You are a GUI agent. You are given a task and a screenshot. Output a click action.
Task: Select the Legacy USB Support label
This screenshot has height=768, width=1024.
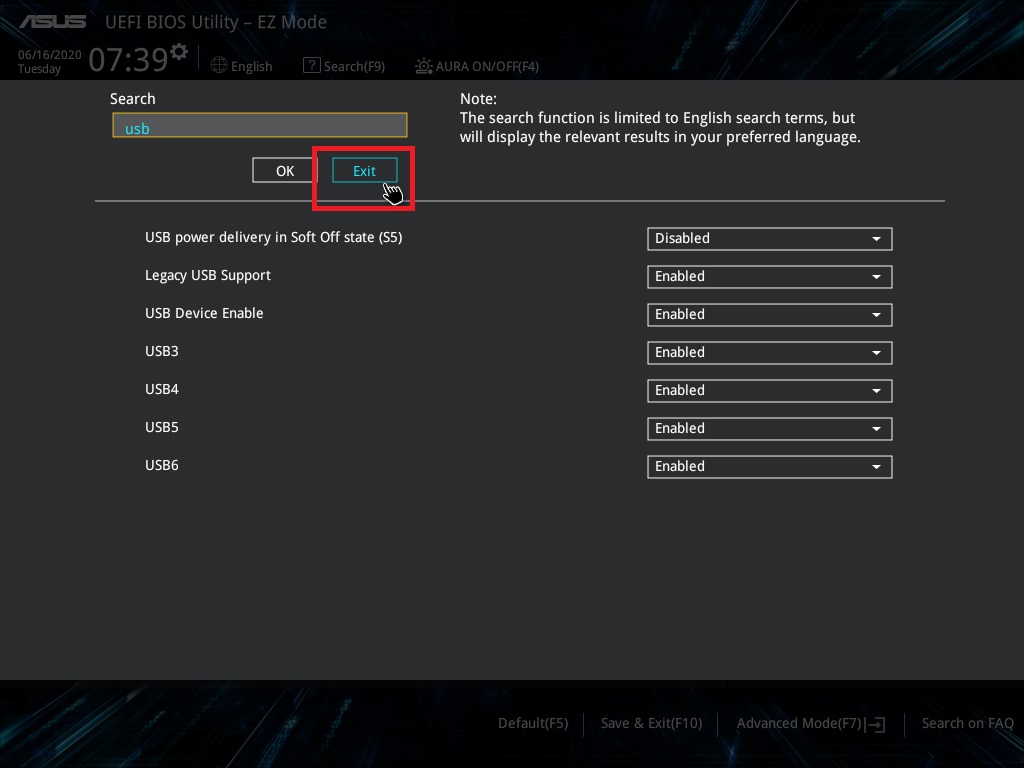pyautogui.click(x=208, y=275)
